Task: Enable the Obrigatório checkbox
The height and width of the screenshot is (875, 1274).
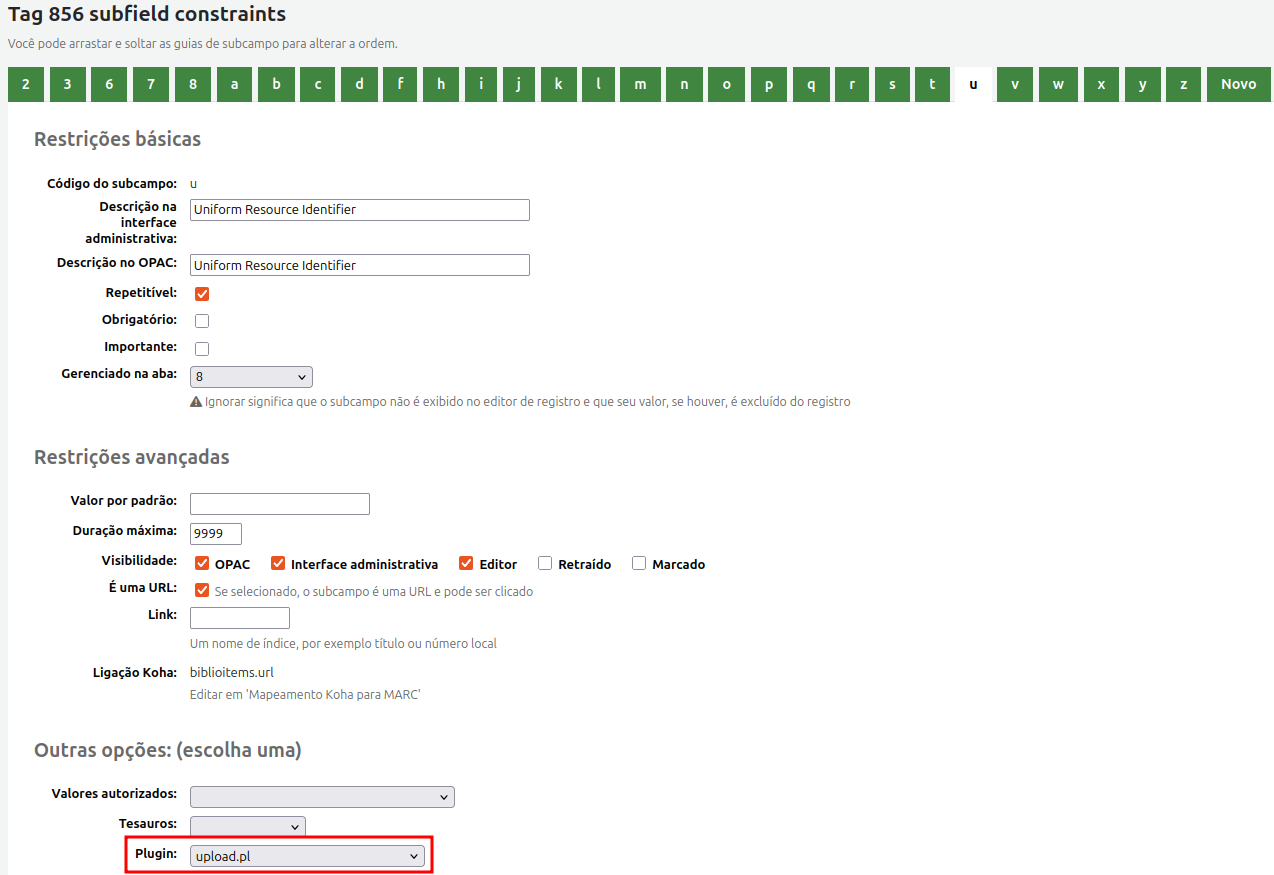Action: pyautogui.click(x=202, y=321)
